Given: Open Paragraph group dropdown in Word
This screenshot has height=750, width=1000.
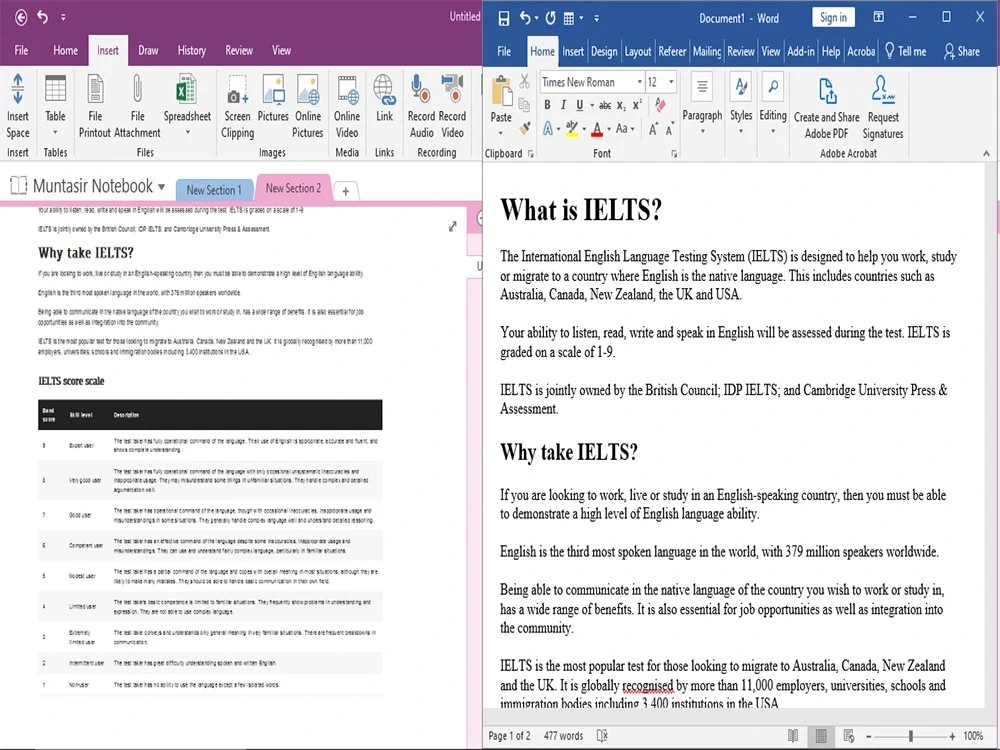Looking at the screenshot, I should (x=702, y=131).
